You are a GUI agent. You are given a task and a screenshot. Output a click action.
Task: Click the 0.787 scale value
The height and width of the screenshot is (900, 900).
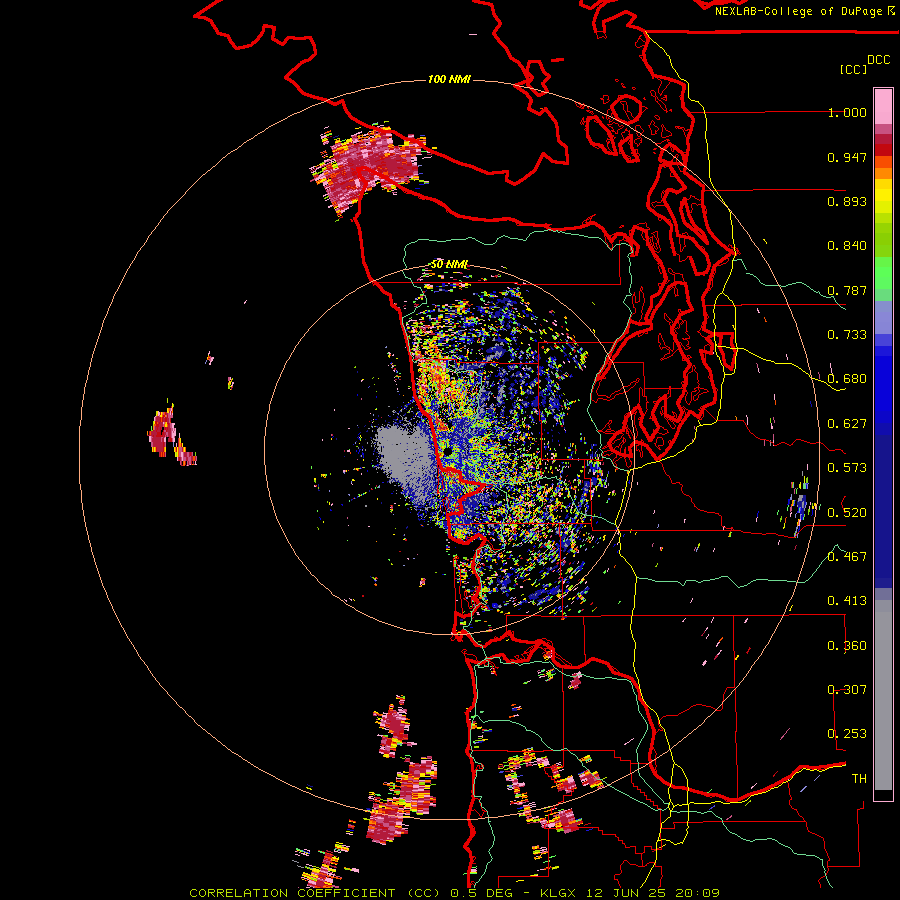(847, 290)
